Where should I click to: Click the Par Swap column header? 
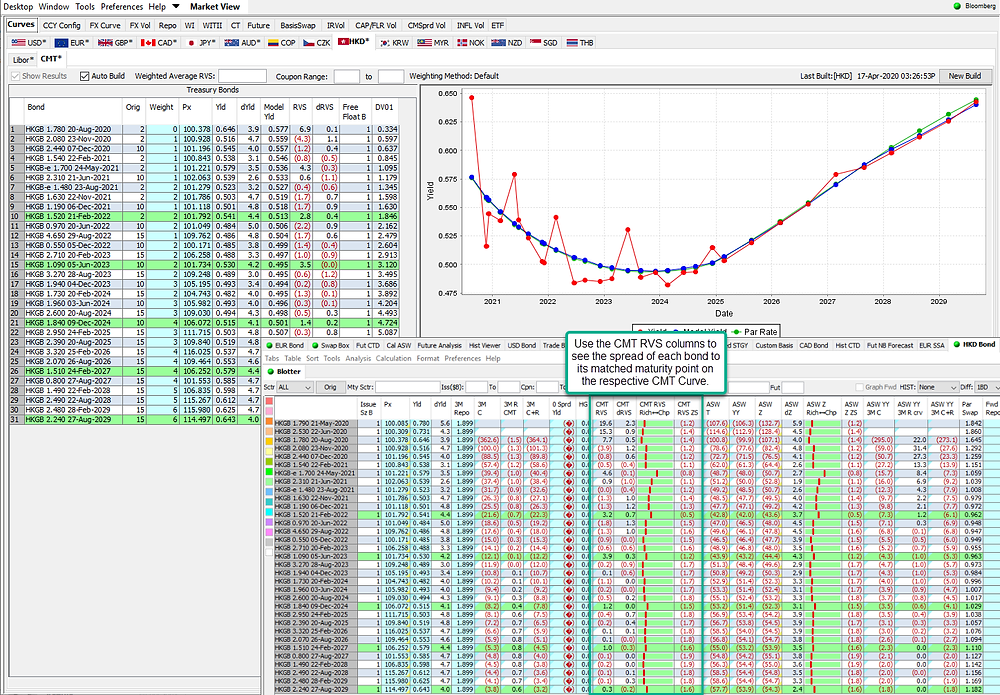[971, 408]
